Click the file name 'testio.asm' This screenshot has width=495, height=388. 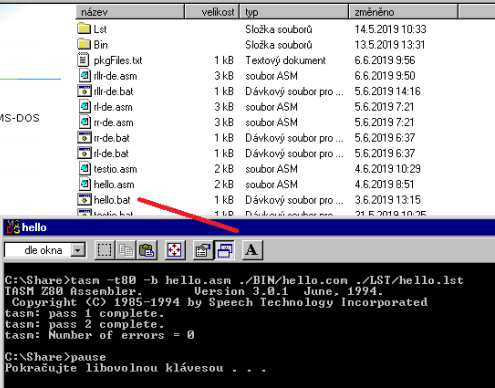coord(115,169)
